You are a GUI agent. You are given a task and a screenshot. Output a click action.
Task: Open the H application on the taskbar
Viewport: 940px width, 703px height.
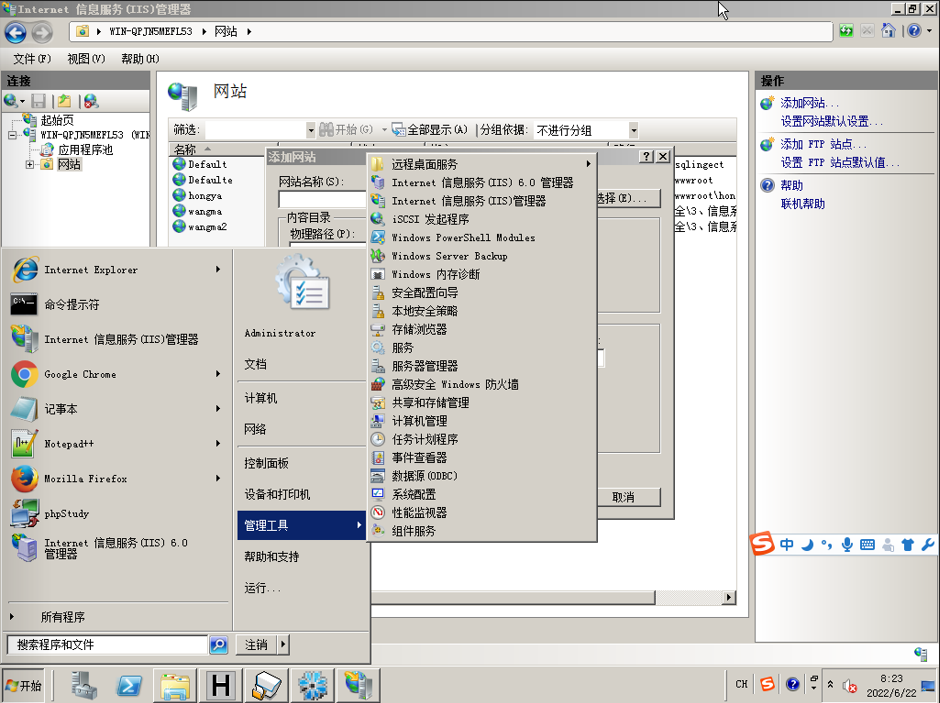[221, 684]
